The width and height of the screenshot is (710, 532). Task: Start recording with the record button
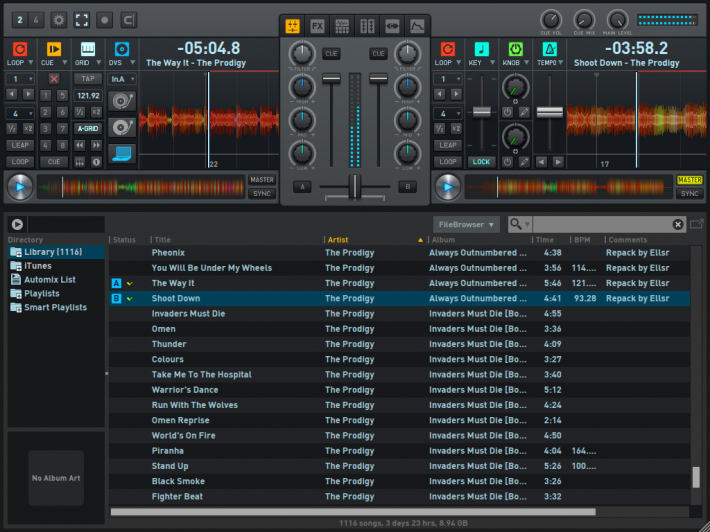[105, 20]
